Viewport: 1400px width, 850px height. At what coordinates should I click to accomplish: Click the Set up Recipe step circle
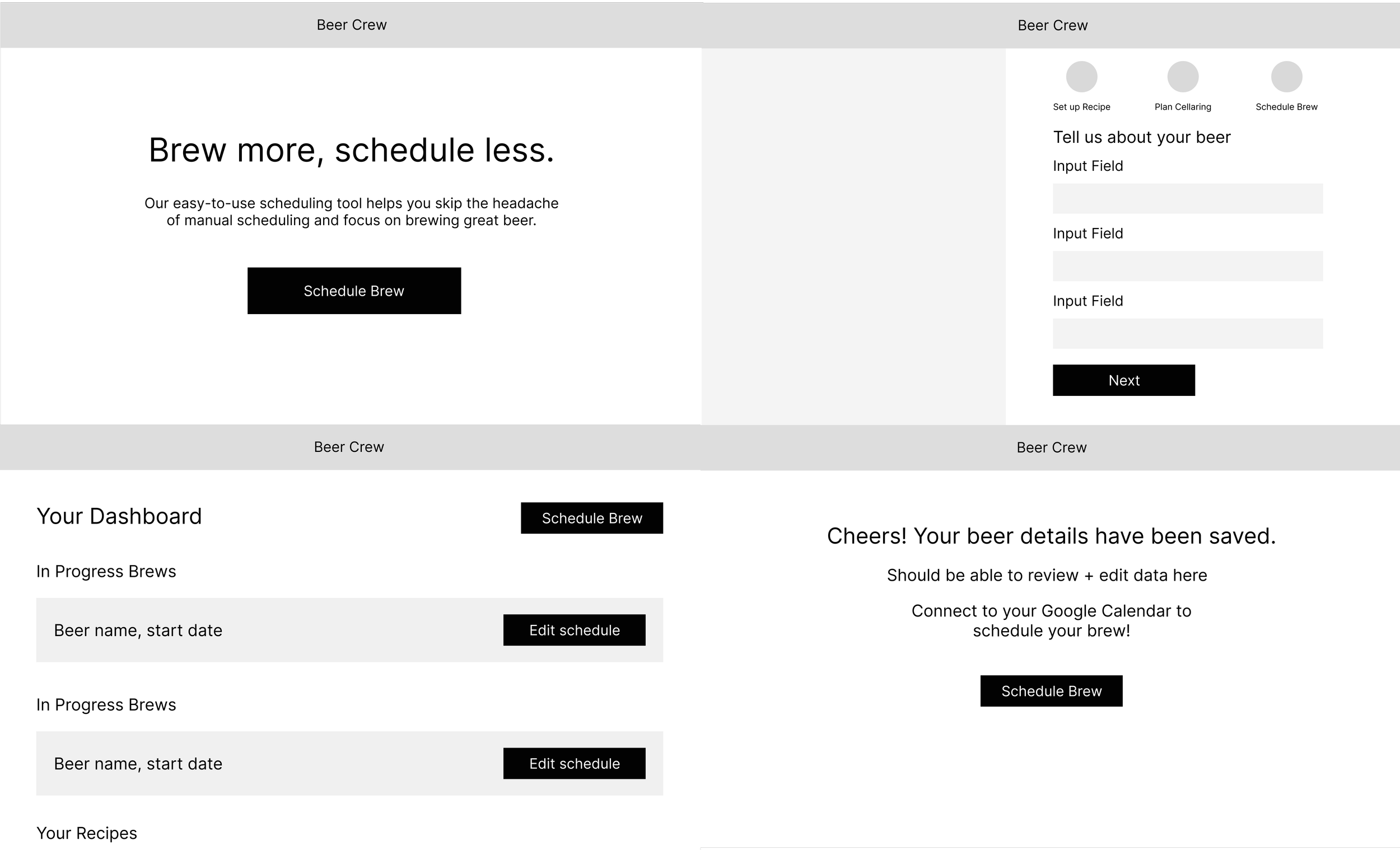(x=1081, y=77)
